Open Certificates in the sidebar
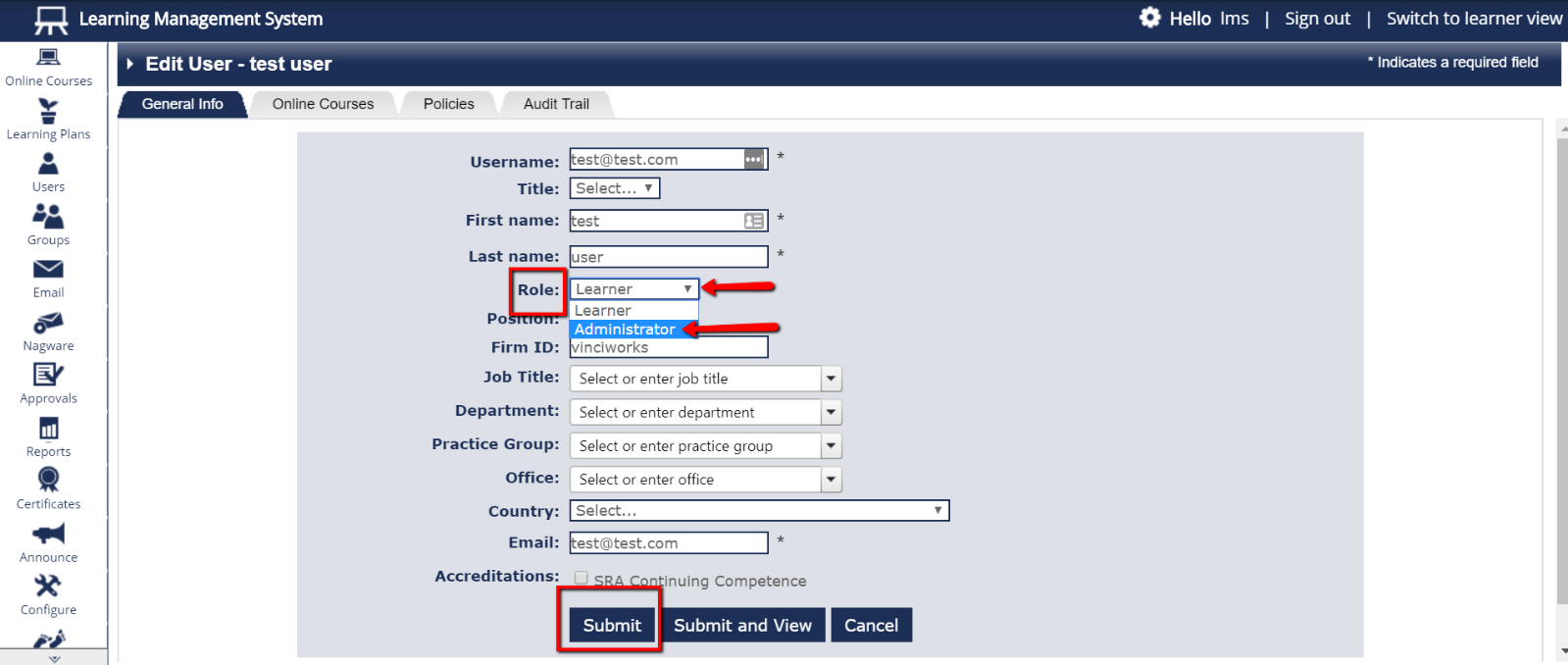The width and height of the screenshot is (1568, 665). [x=48, y=489]
